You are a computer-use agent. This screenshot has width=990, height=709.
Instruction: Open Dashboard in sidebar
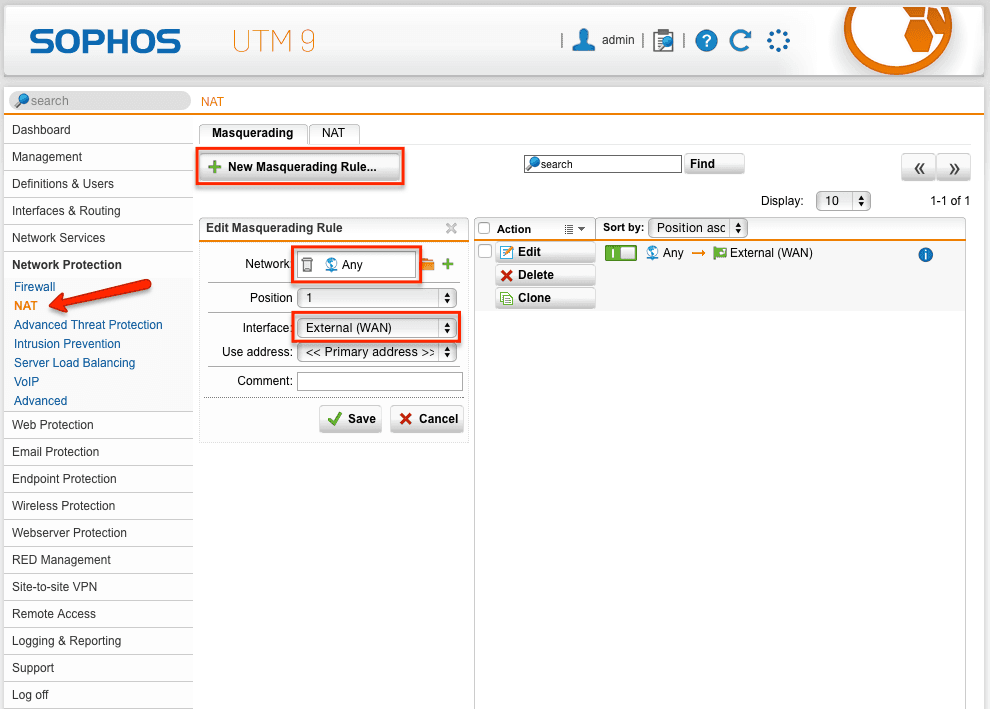pyautogui.click(x=98, y=130)
